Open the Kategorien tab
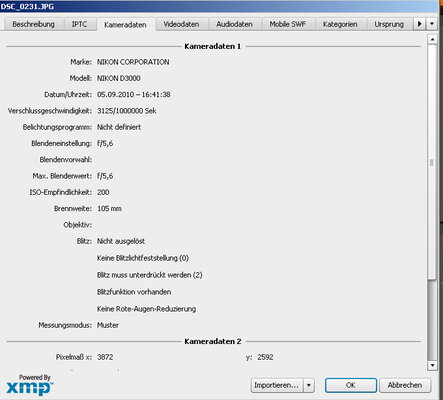Image resolution: width=443 pixels, height=400 pixels. point(340,24)
